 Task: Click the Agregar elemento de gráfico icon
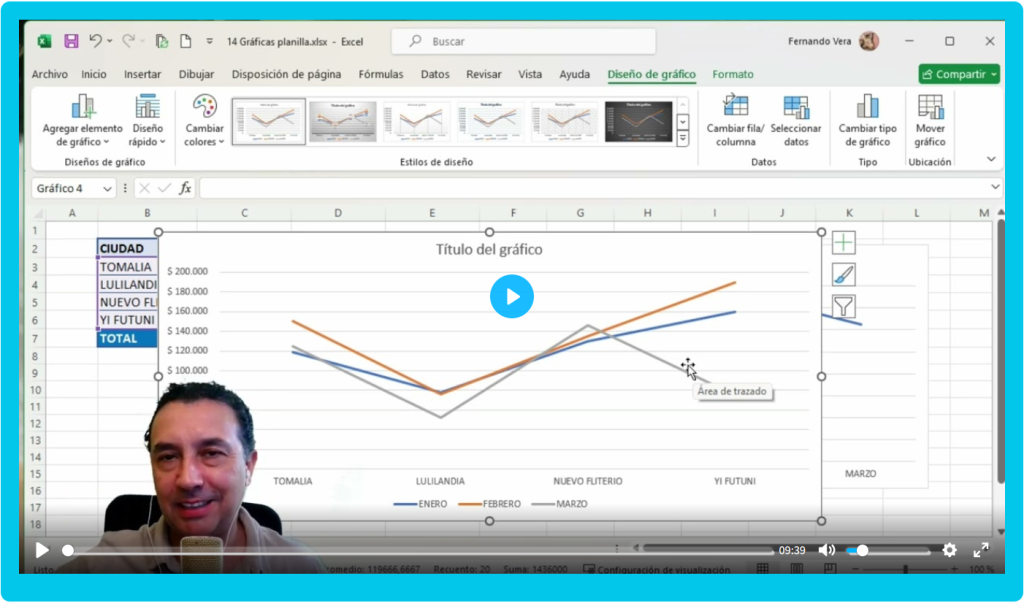click(82, 107)
